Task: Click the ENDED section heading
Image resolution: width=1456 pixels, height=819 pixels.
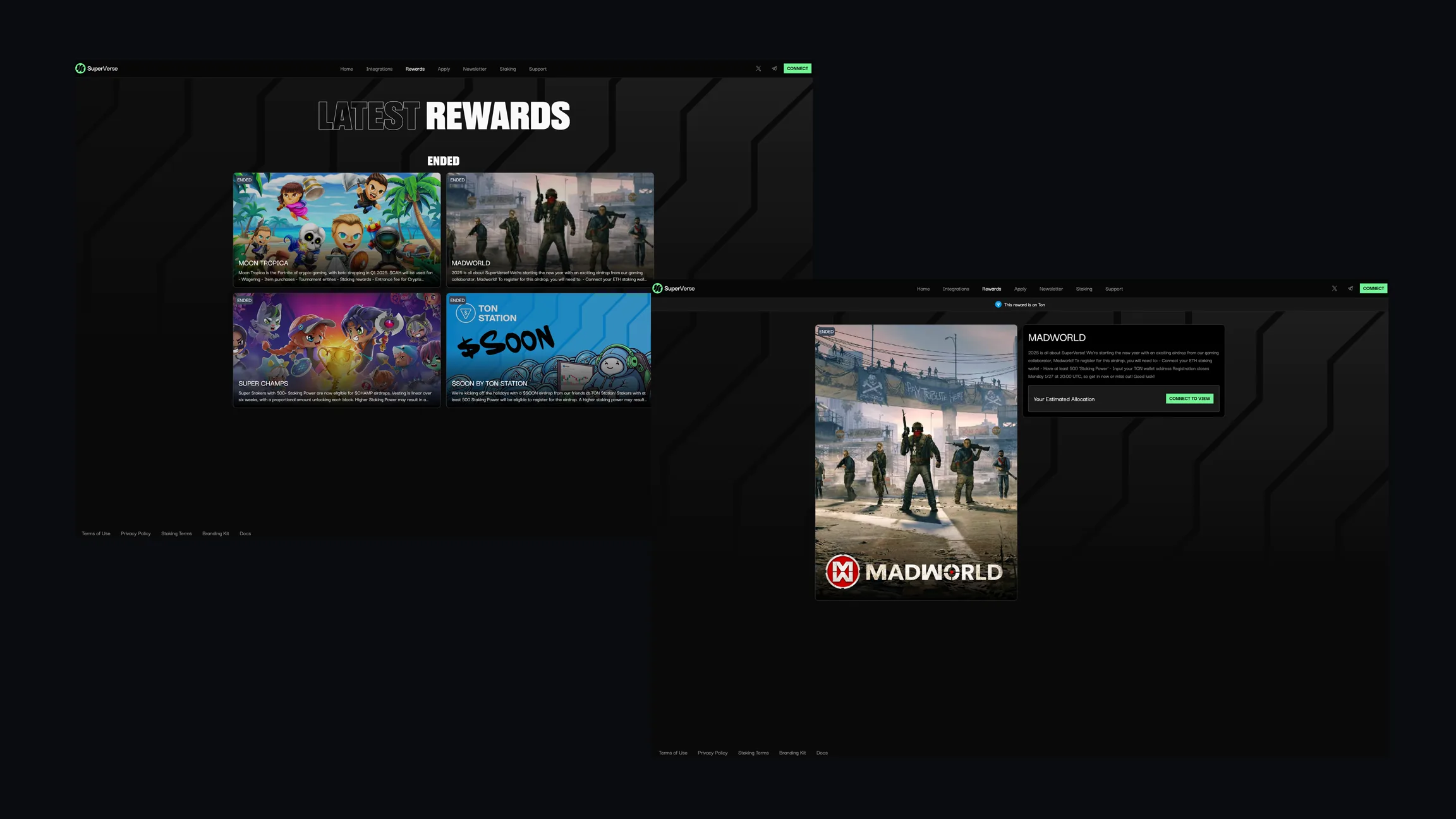Action: pyautogui.click(x=444, y=161)
